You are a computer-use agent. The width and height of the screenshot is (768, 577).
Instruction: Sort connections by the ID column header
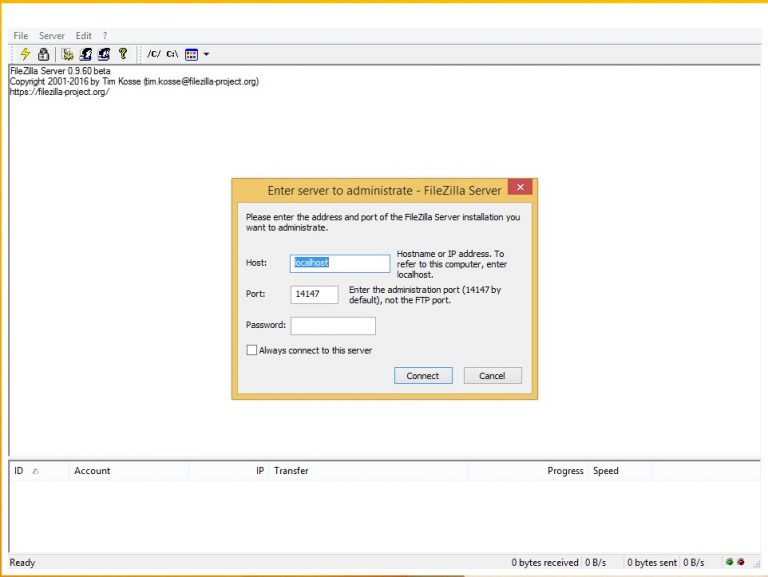coord(39,471)
